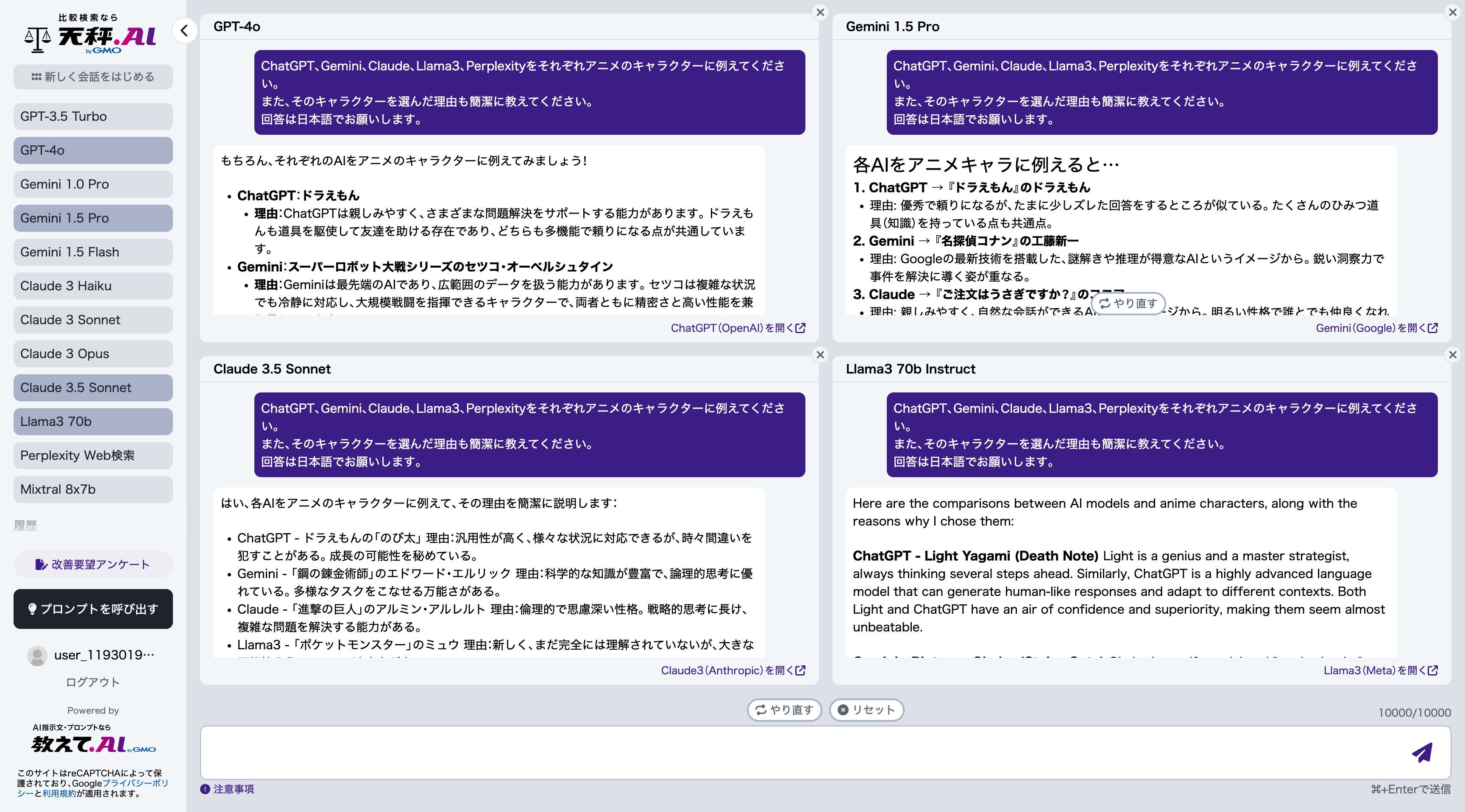This screenshot has height=812, width=1465.
Task: Toggle the Claude 3 Opus model
Action: point(93,354)
